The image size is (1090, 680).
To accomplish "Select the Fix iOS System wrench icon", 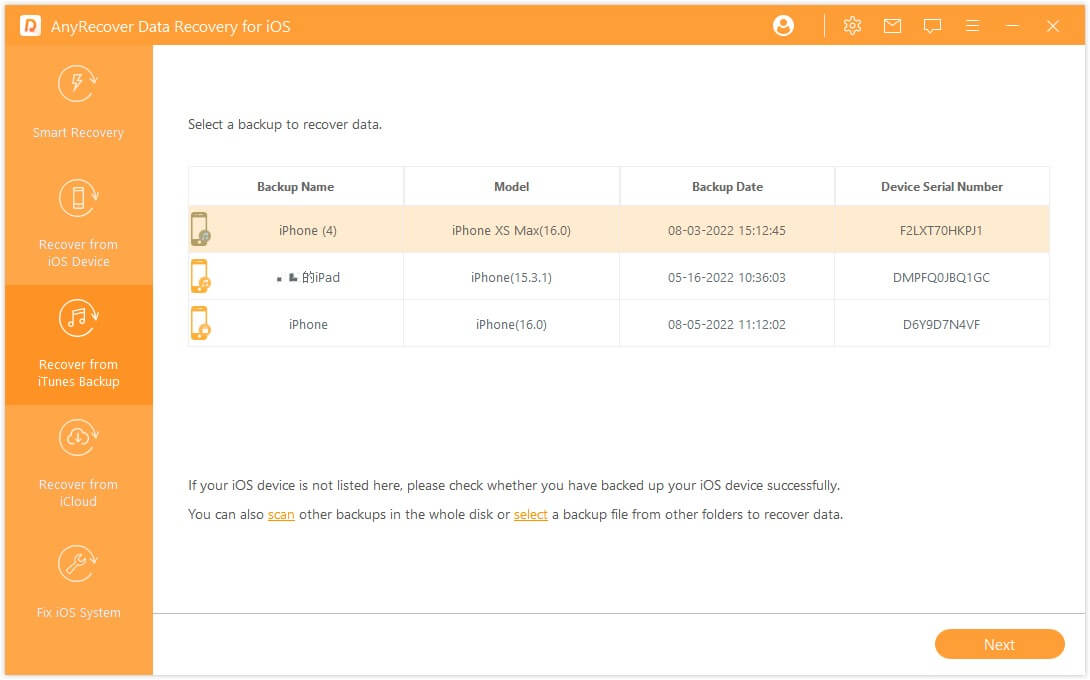I will click(77, 563).
